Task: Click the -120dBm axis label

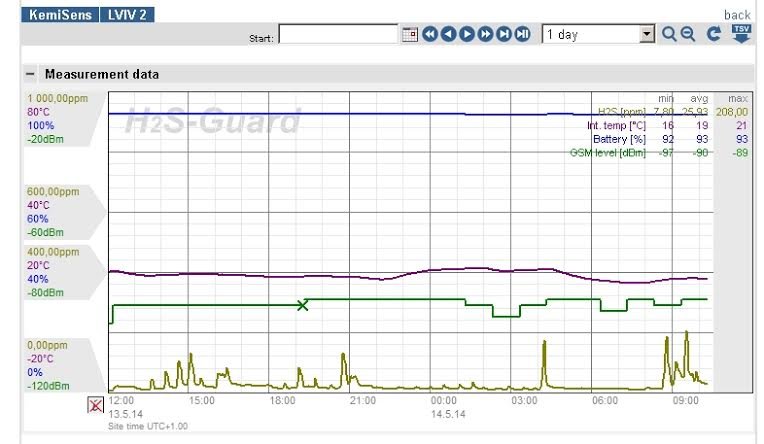Action: [x=48, y=386]
